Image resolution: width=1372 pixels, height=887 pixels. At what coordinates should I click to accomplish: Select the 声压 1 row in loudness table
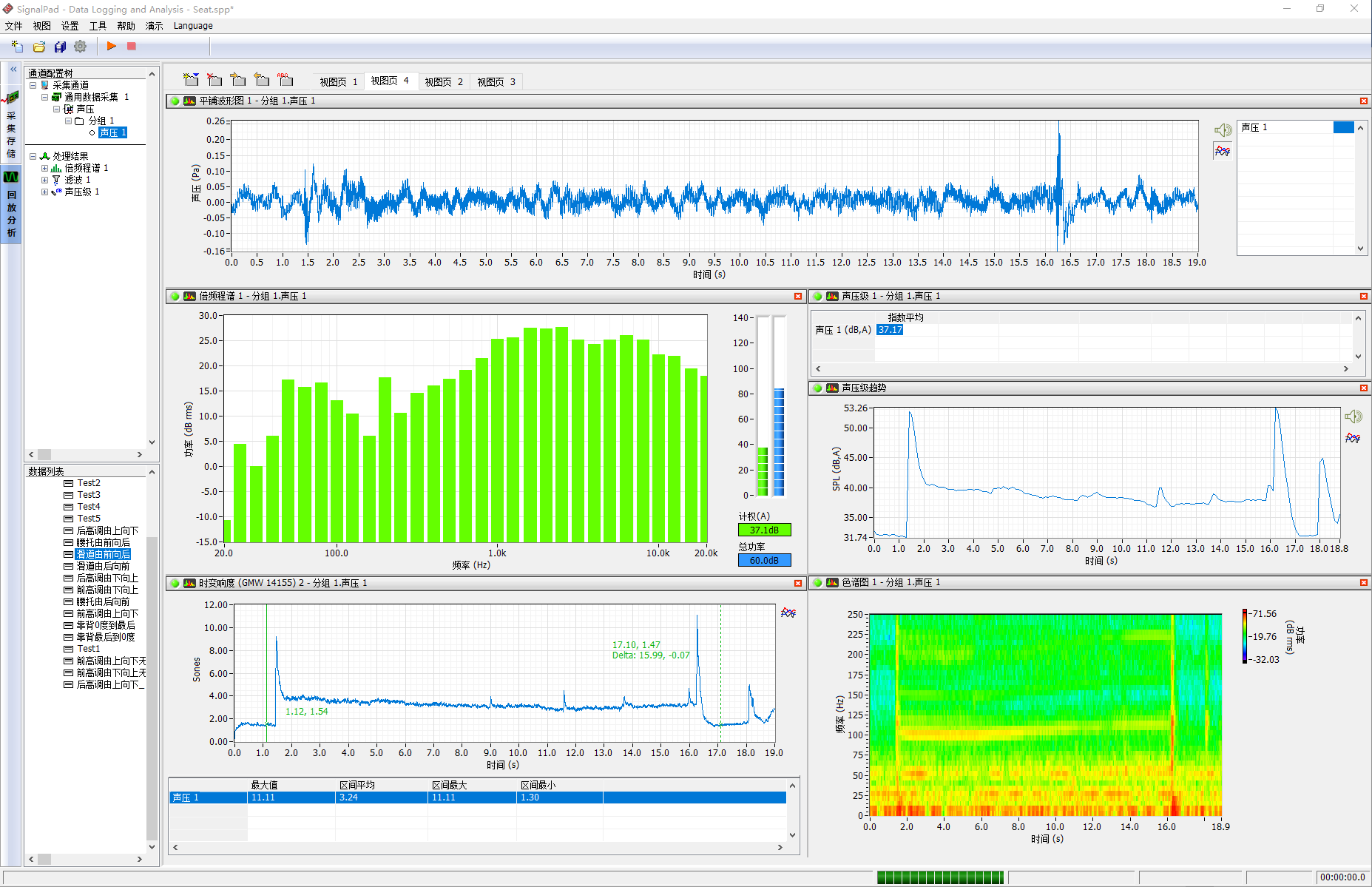[x=478, y=797]
